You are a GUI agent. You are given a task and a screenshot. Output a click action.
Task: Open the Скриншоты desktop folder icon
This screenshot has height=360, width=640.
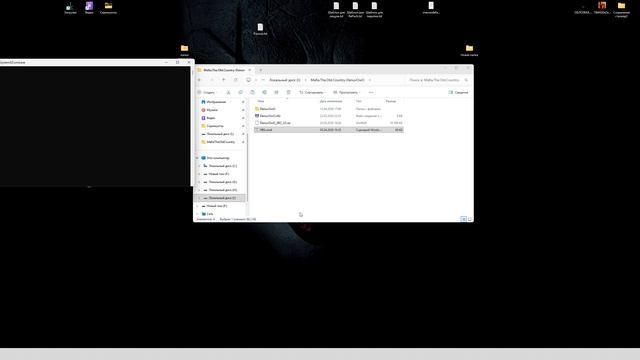pyautogui.click(x=108, y=8)
